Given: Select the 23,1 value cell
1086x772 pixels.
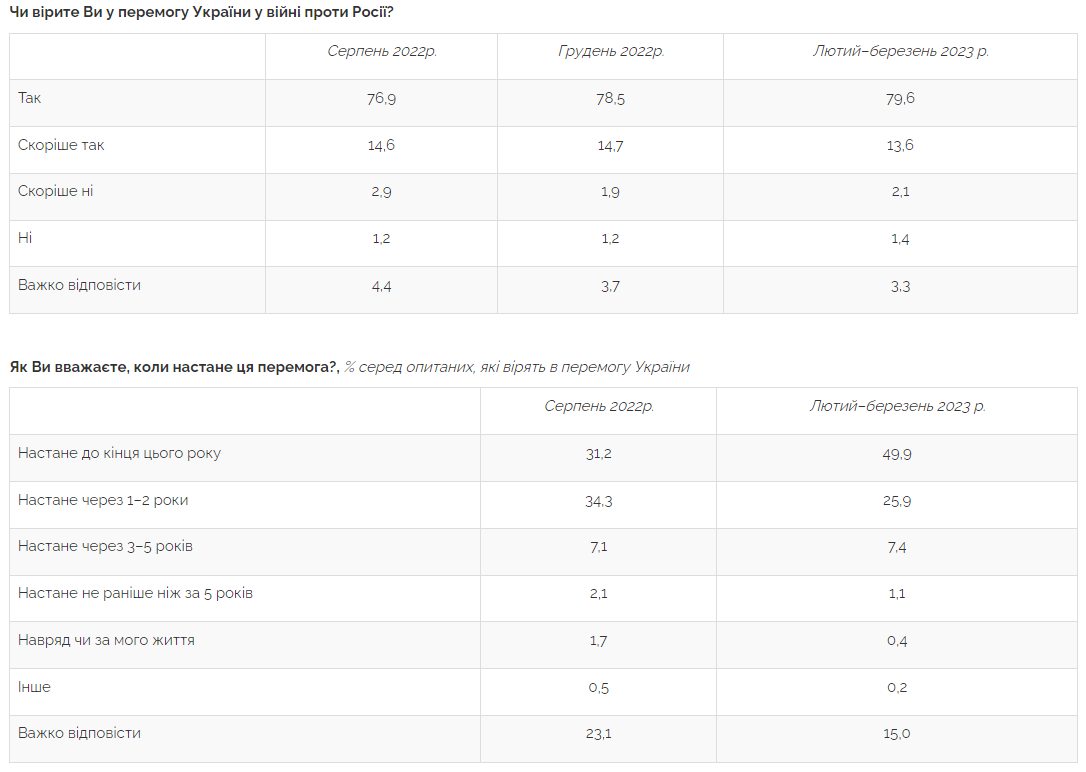Looking at the screenshot, I should 598,734.
